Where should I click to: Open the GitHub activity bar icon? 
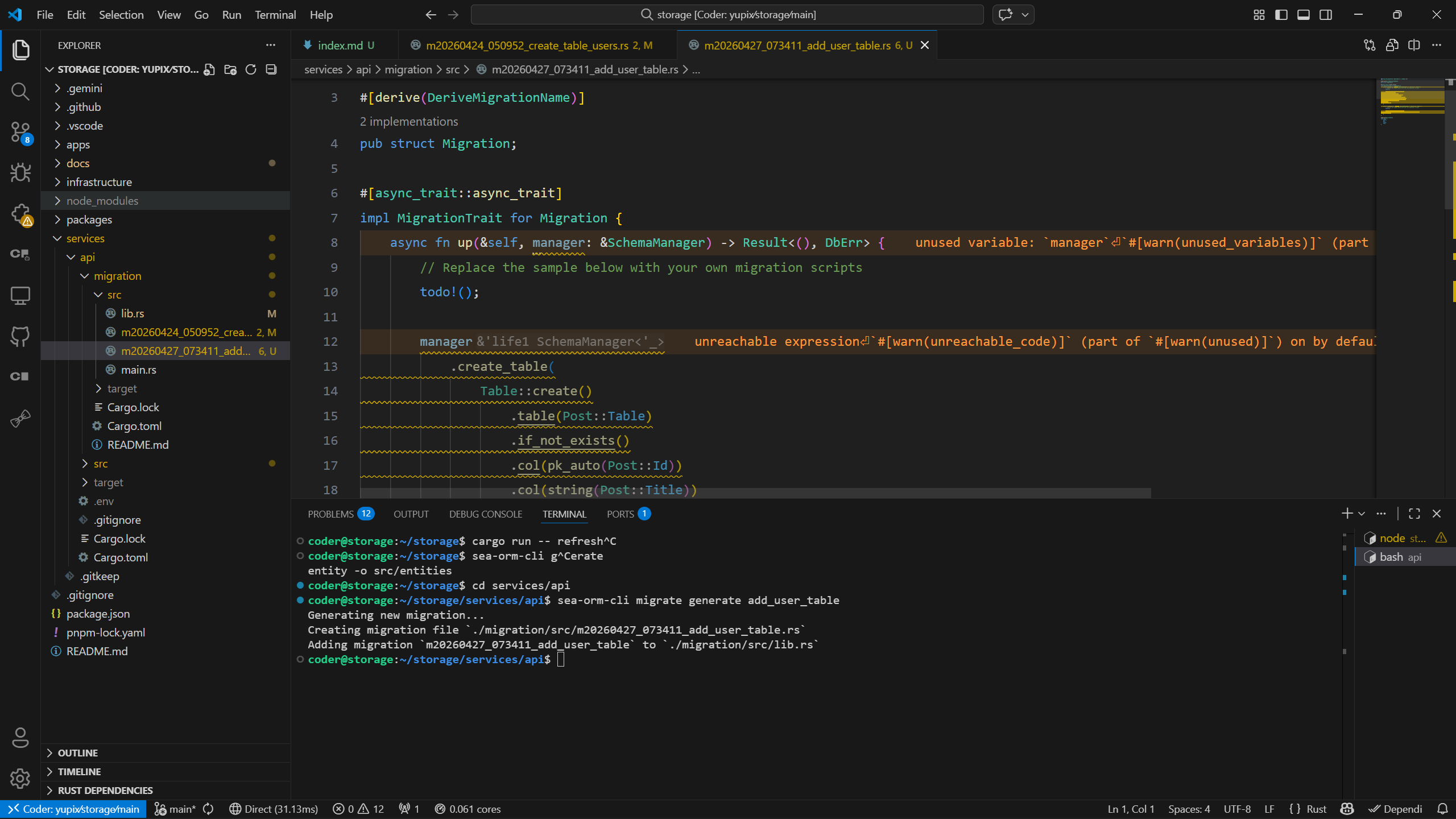pyautogui.click(x=20, y=336)
